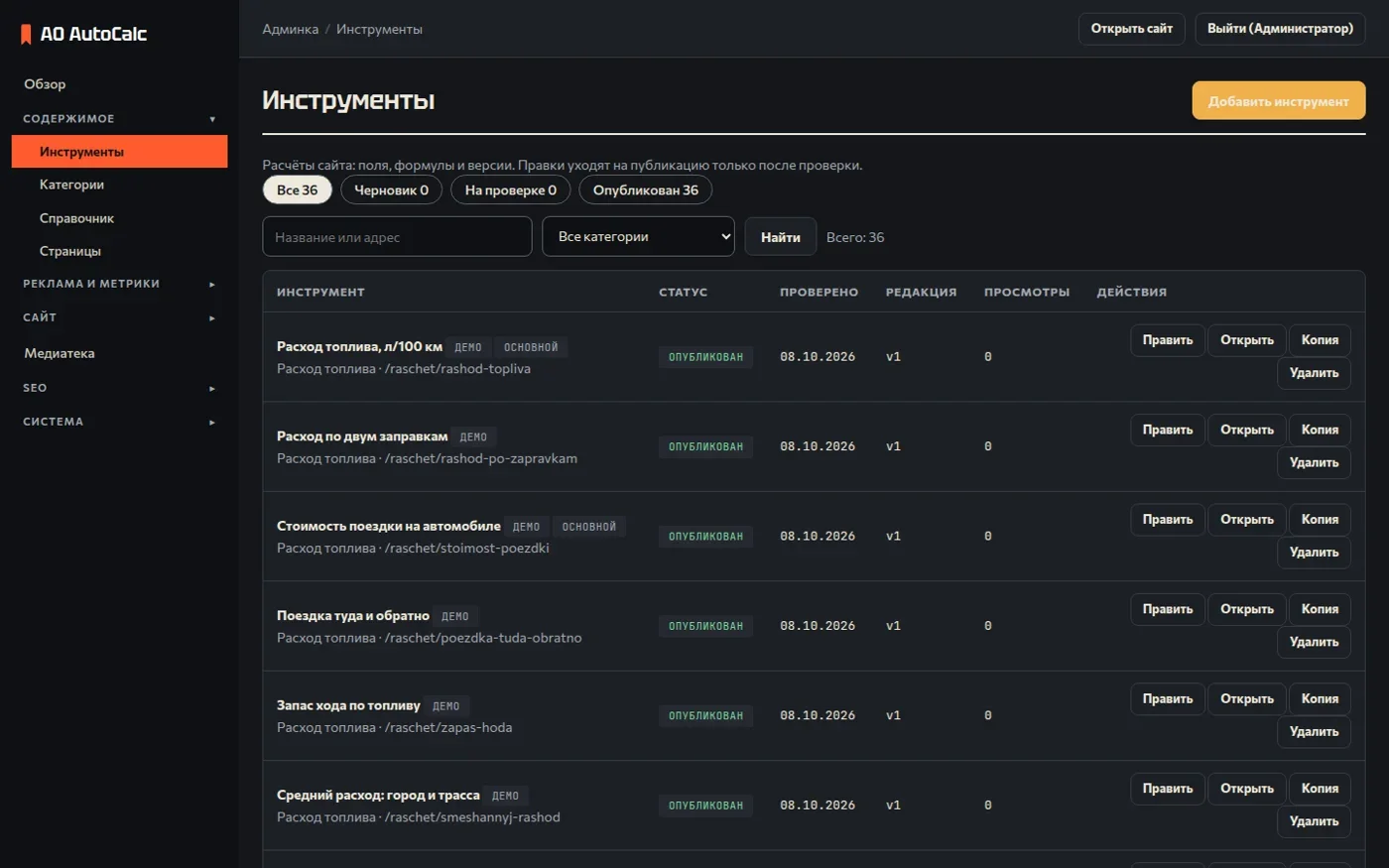Click Копия for Поездка туда и обратно

[1320, 609]
